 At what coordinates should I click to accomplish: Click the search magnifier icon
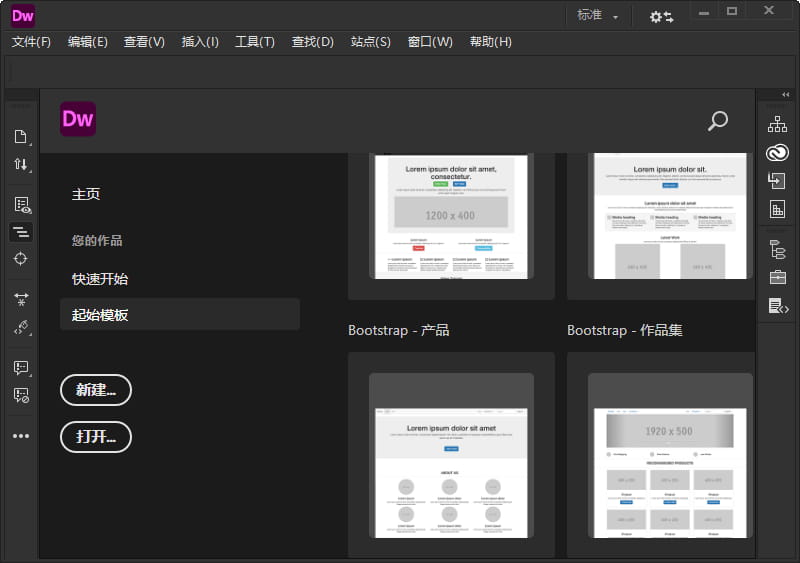(x=717, y=121)
